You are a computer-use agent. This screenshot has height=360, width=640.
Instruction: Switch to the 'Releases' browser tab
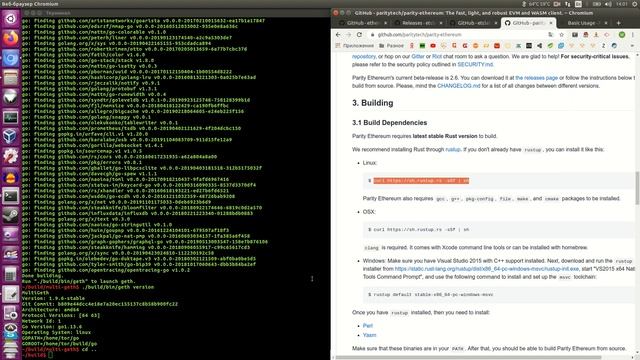pos(417,23)
